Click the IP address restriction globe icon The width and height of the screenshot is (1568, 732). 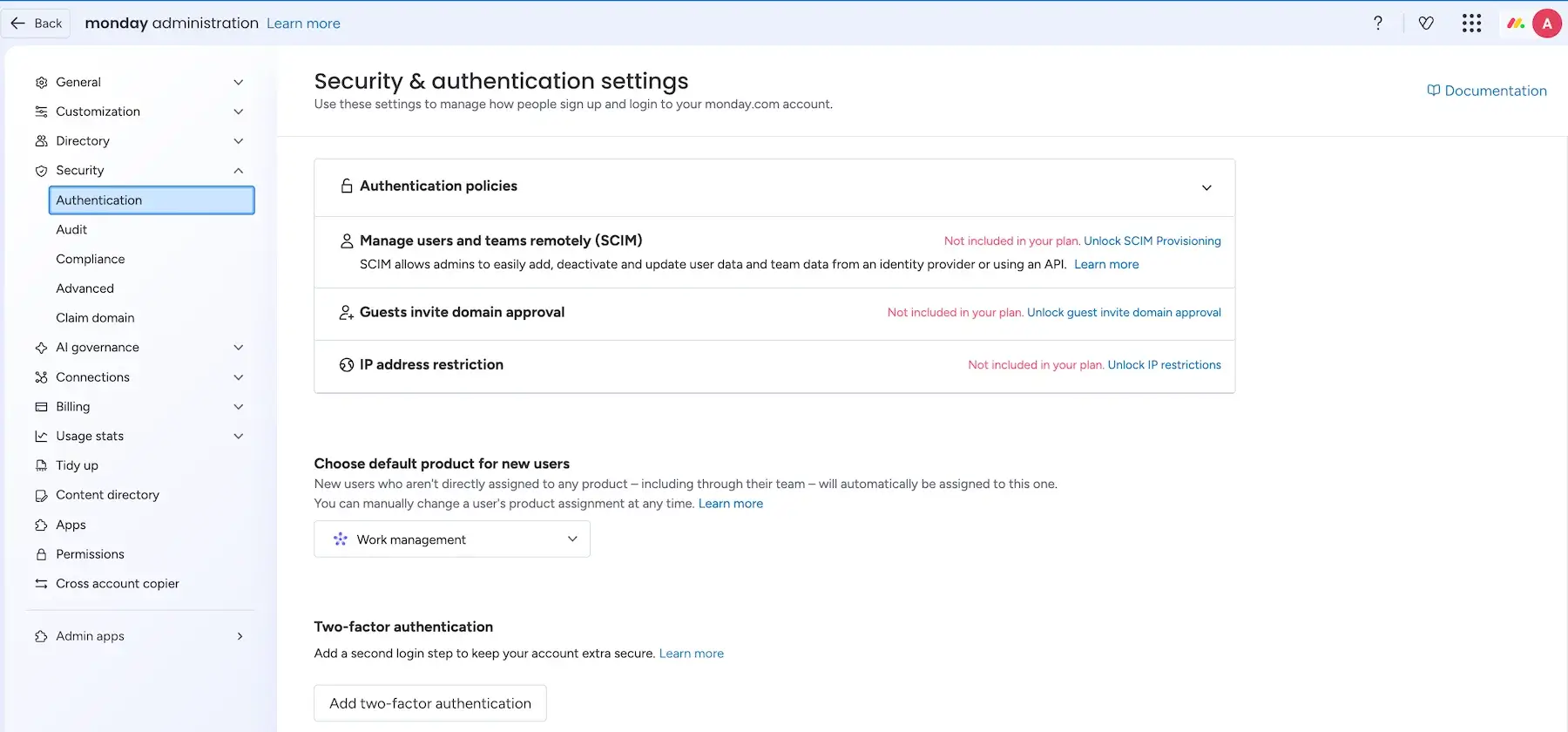click(347, 364)
